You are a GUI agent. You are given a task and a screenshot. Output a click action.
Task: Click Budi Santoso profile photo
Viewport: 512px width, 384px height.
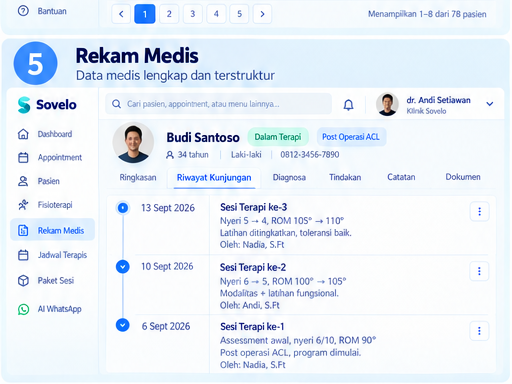(x=133, y=143)
